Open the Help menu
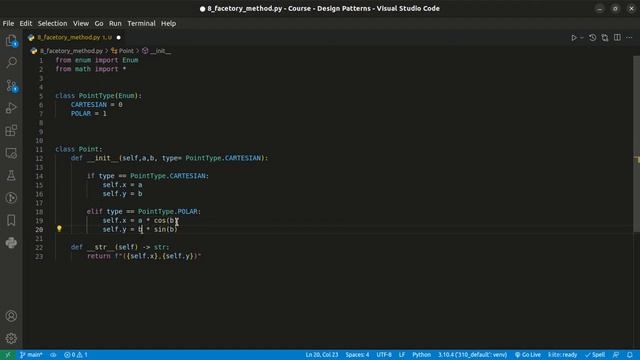The height and width of the screenshot is (360, 640). (x=168, y=23)
